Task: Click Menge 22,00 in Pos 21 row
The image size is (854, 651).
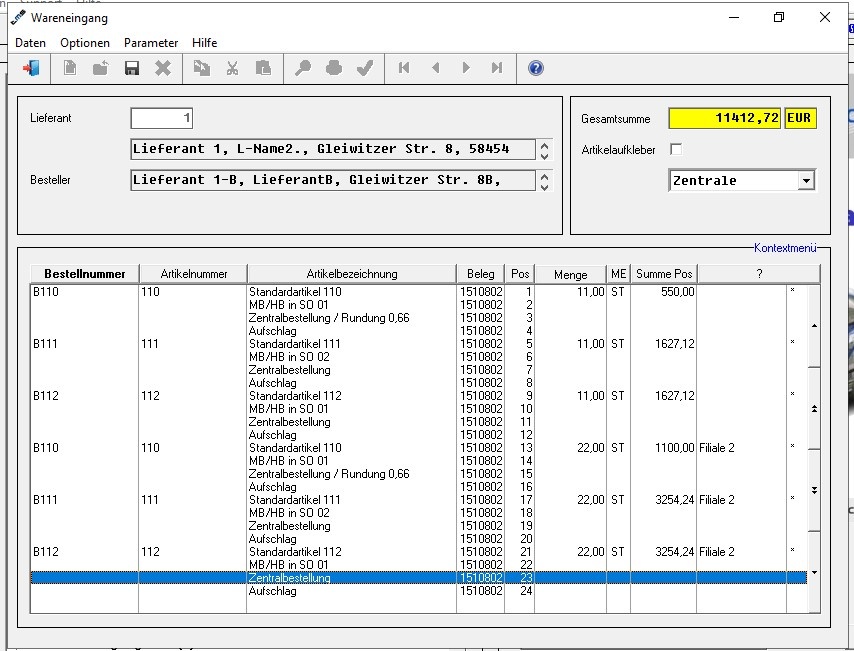Action: click(591, 552)
